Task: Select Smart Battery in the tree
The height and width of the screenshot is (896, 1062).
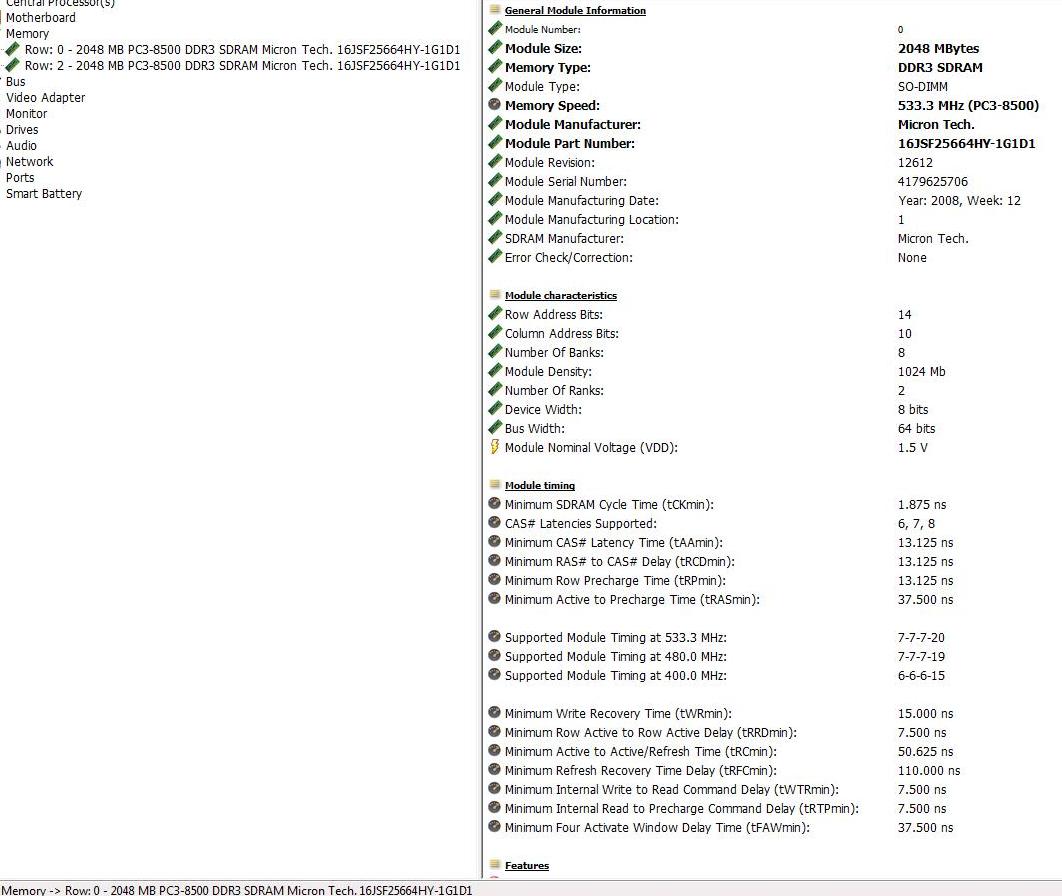Action: click(44, 194)
